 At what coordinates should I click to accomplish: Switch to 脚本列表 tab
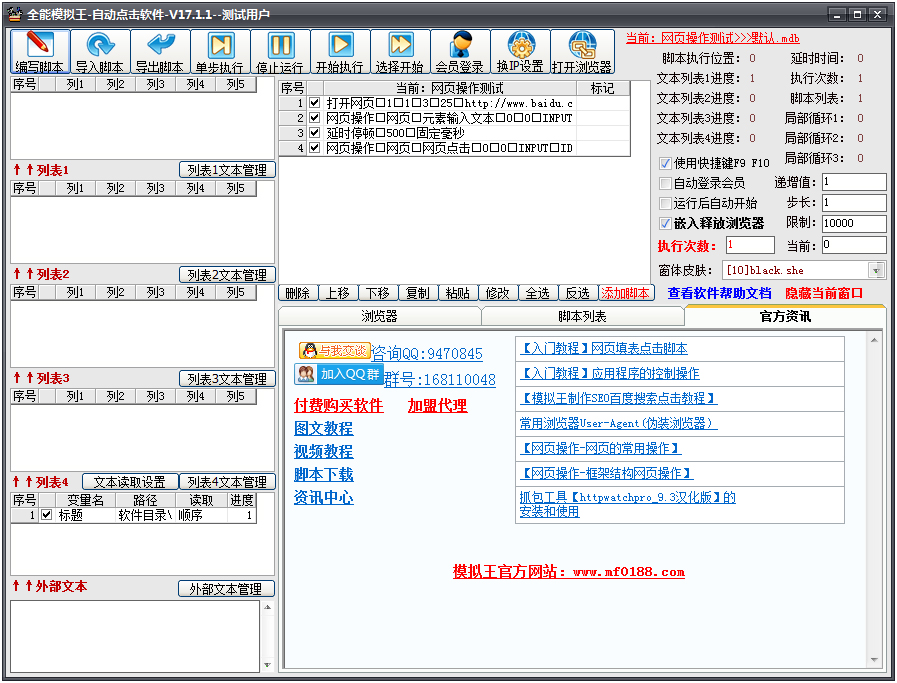(582, 316)
